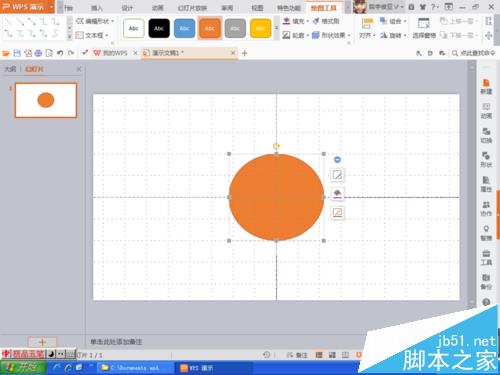Click the Save icon in quick toolbar

[x=17, y=53]
